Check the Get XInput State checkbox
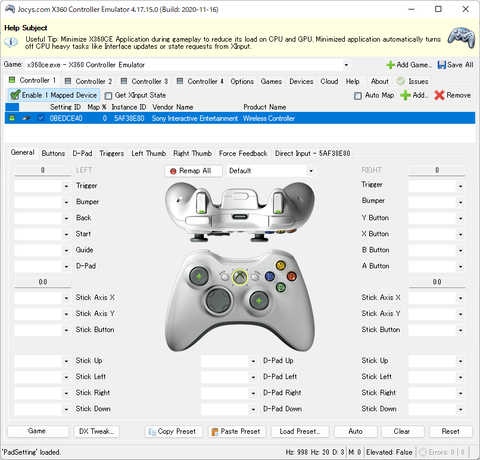Screen dimensions: 480x460 108,96
